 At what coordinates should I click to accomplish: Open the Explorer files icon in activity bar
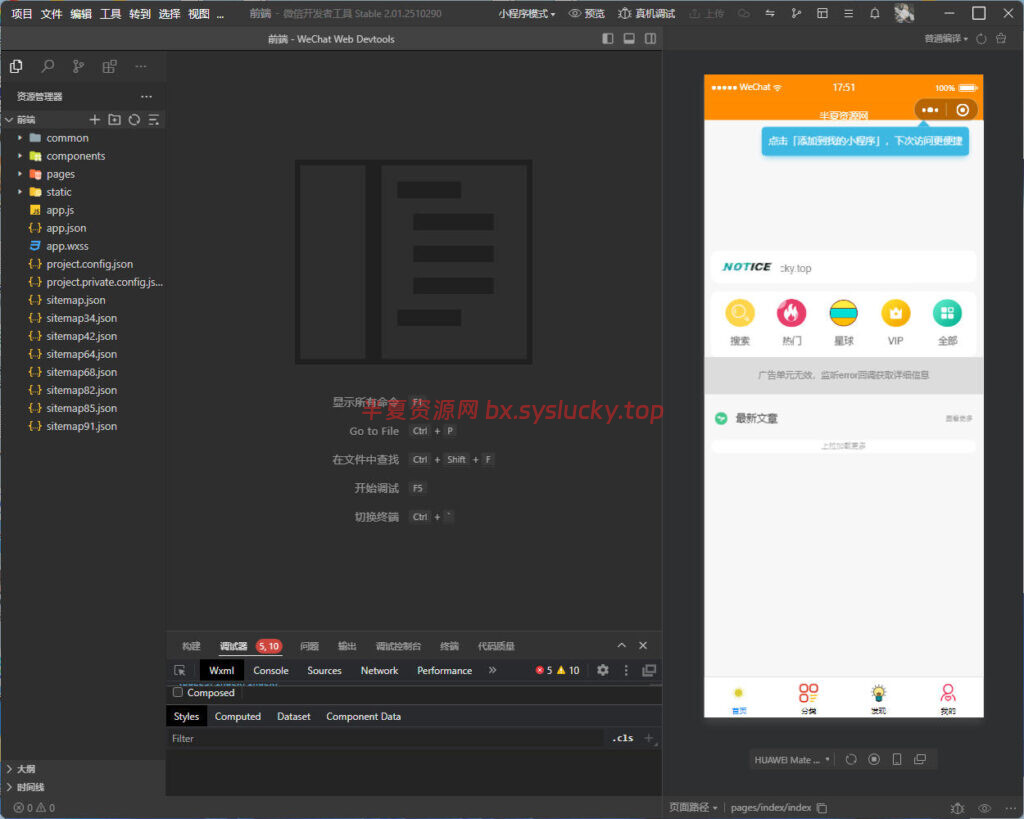tap(16, 66)
